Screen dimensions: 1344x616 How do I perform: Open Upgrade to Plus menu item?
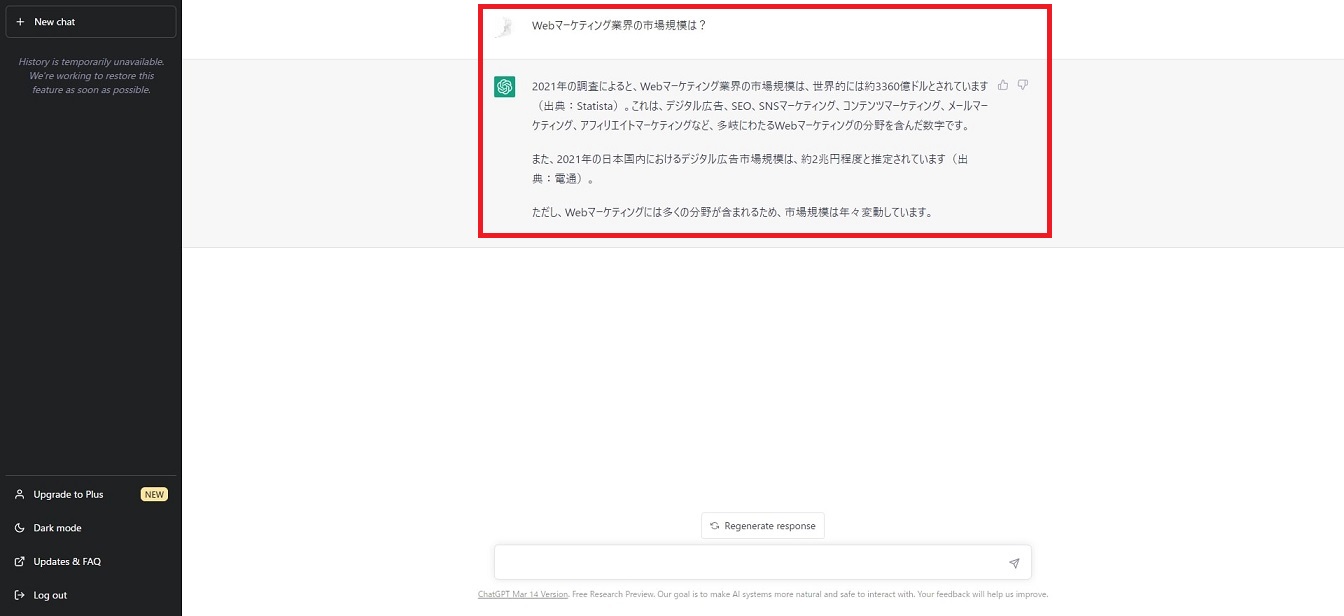pos(68,494)
